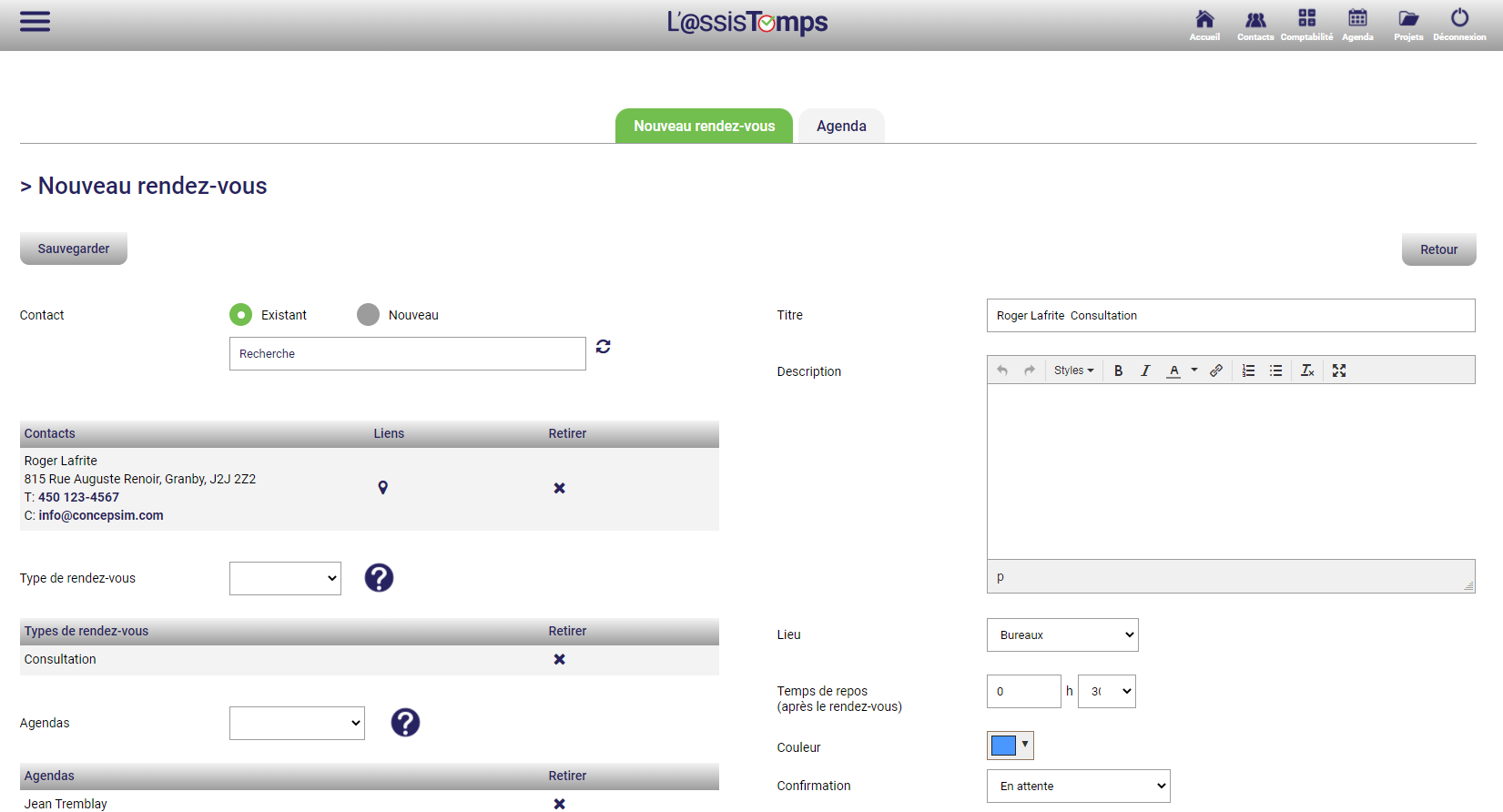Viewport: 1503px width, 812px height.
Task: Expand the Type de rendez-vous dropdown
Action: 285,579
